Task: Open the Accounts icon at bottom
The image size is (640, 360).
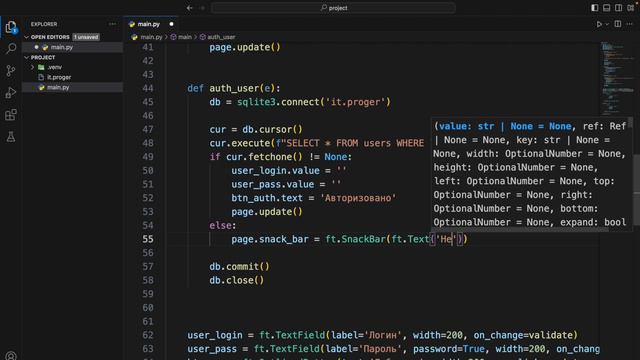Action: coord(11,356)
